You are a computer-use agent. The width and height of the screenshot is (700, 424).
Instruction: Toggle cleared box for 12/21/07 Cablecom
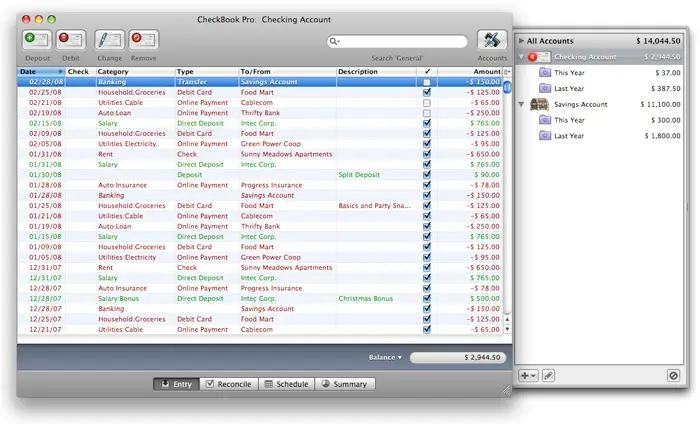(x=427, y=329)
